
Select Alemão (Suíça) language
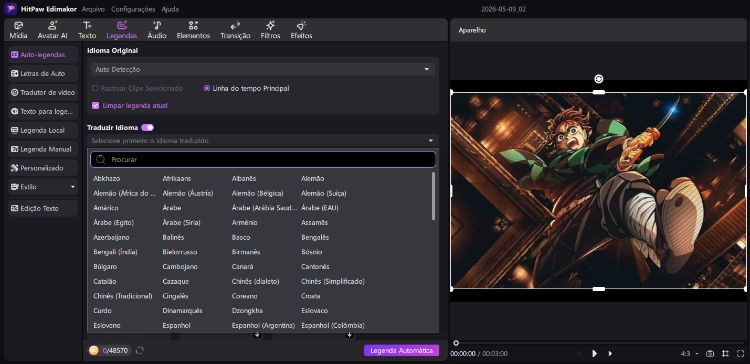324,193
